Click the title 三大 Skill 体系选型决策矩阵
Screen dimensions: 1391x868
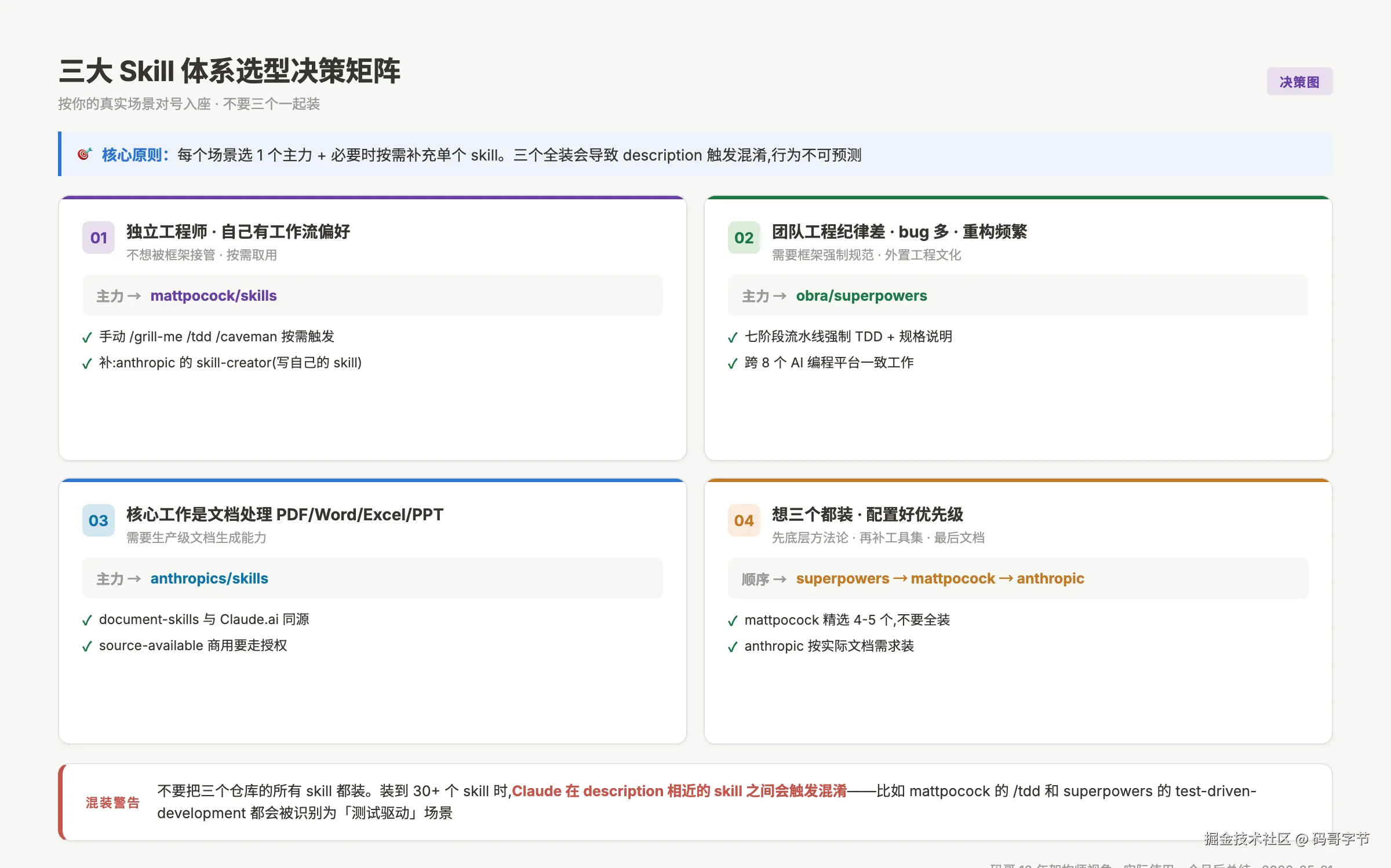[230, 71]
